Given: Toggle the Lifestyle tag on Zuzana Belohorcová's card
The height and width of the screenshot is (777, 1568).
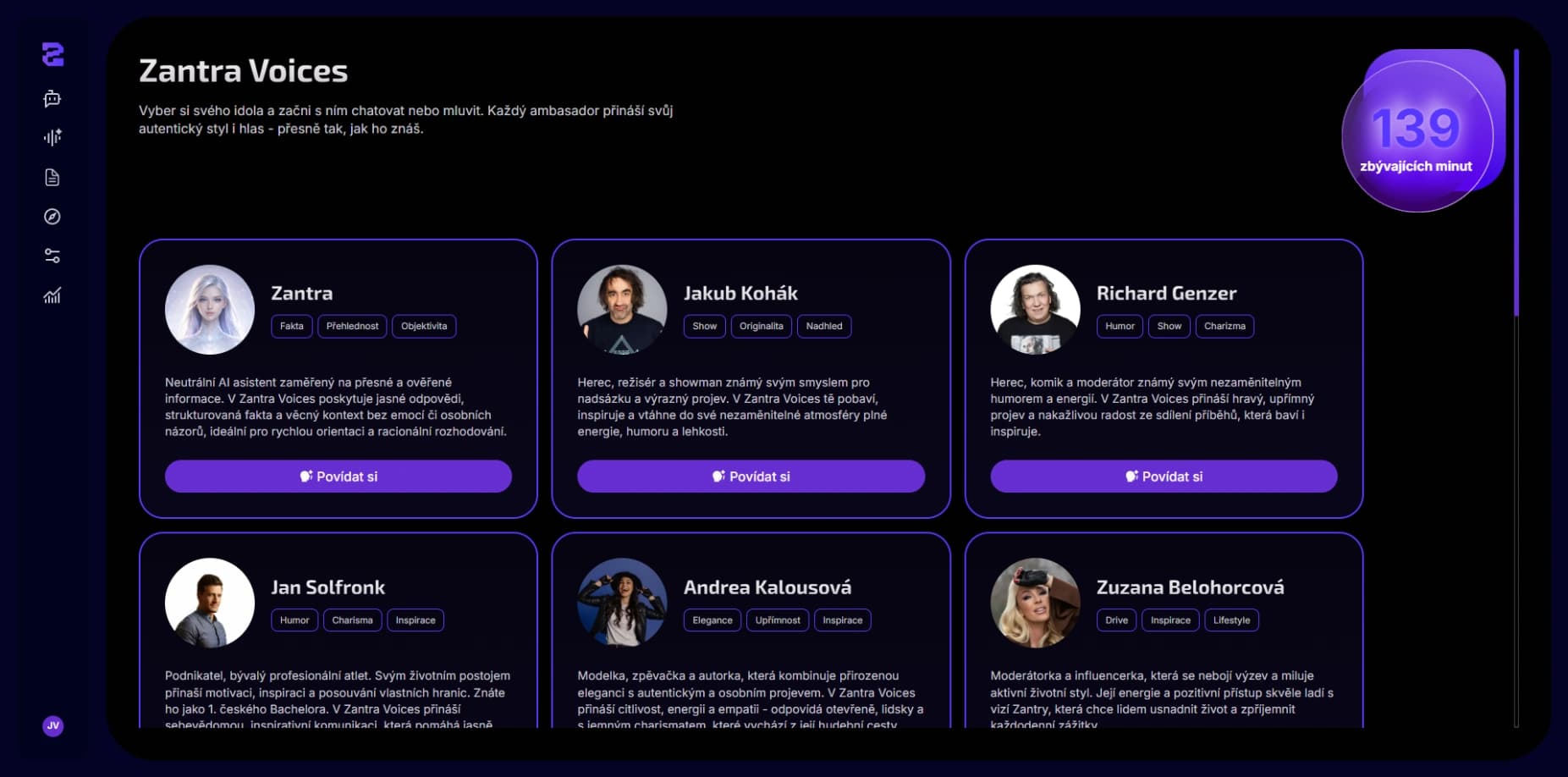Looking at the screenshot, I should point(1232,620).
